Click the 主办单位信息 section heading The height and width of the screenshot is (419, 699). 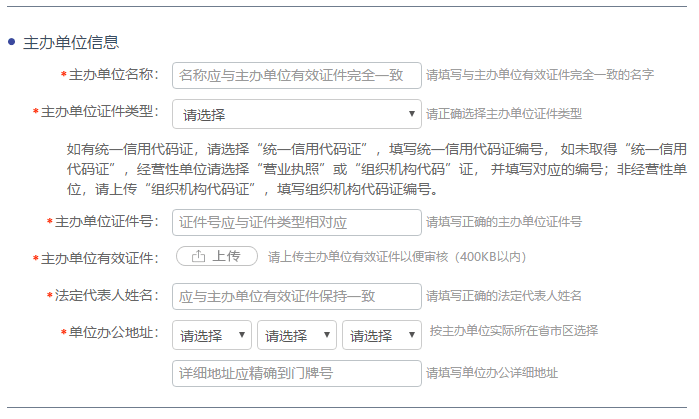pyautogui.click(x=71, y=42)
